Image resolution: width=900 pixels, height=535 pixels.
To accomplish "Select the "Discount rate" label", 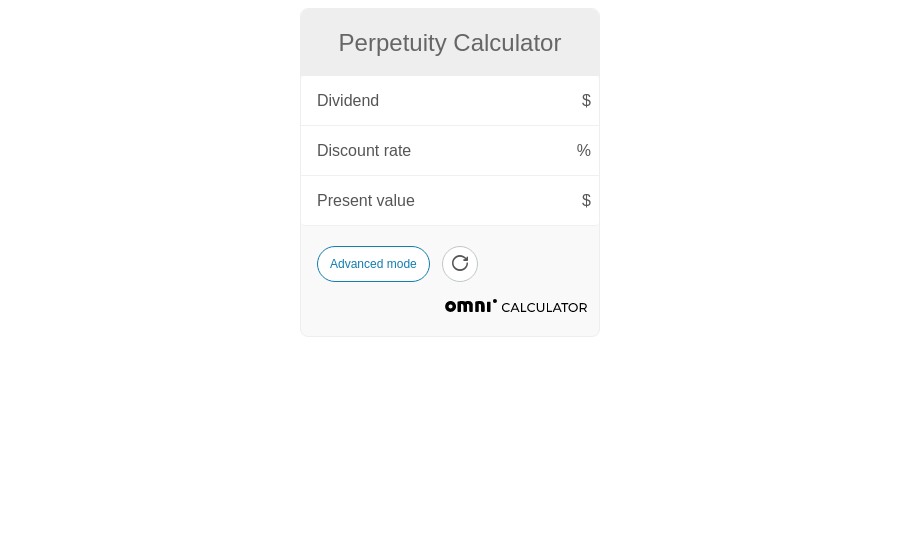I will point(364,151).
